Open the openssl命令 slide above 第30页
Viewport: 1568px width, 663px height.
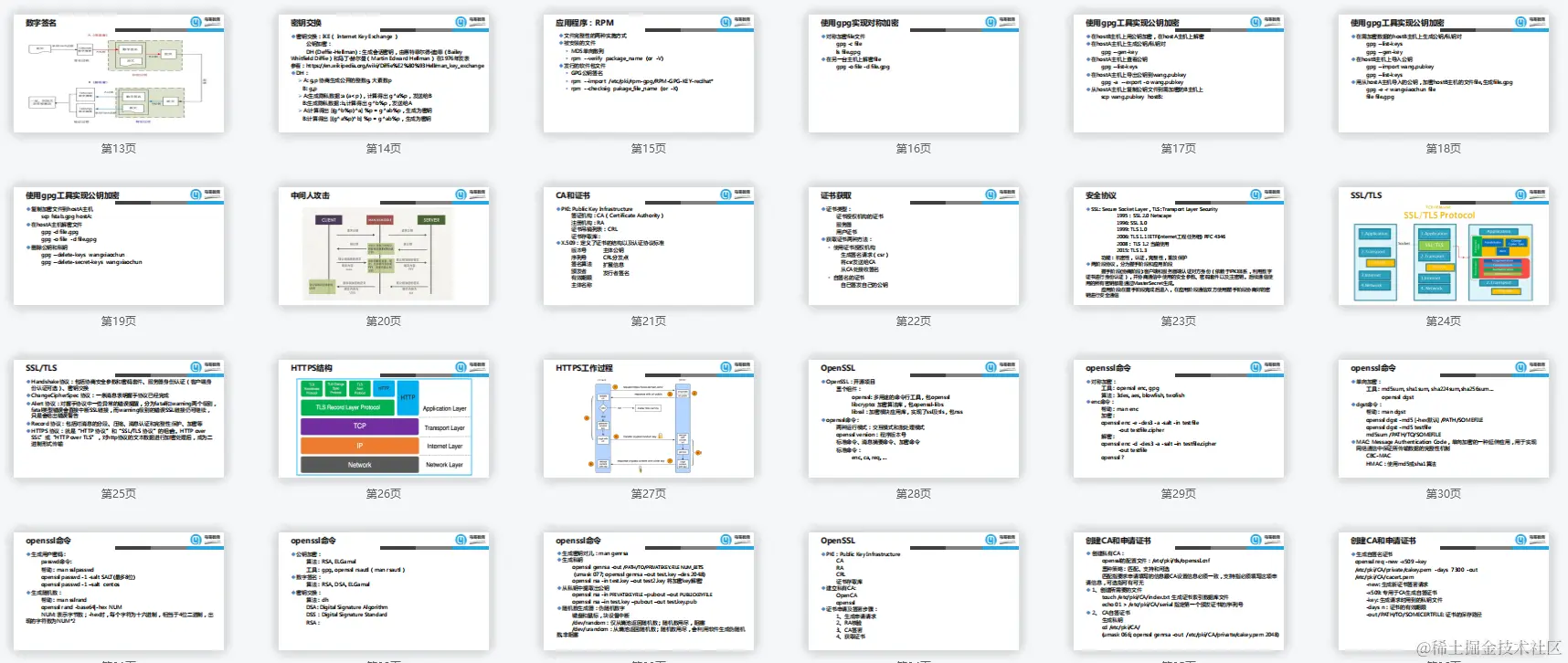[x=1444, y=418]
